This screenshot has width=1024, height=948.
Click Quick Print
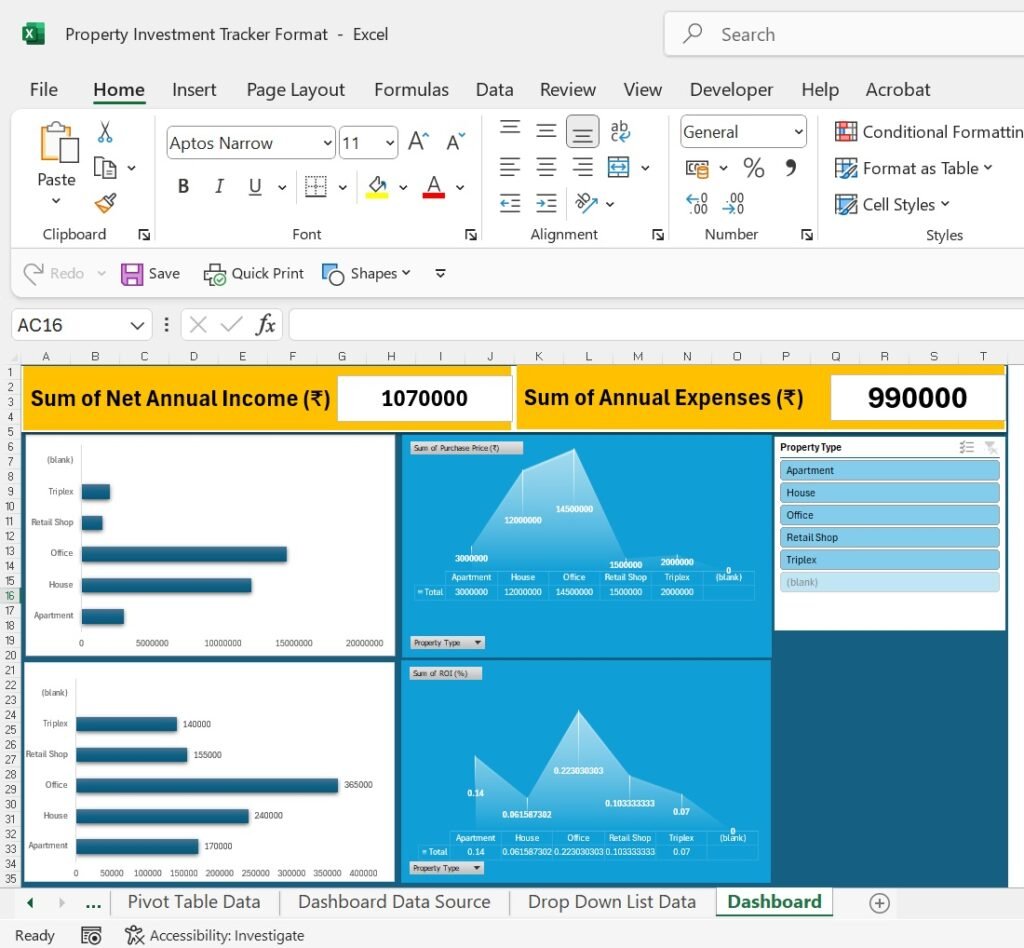click(x=253, y=274)
